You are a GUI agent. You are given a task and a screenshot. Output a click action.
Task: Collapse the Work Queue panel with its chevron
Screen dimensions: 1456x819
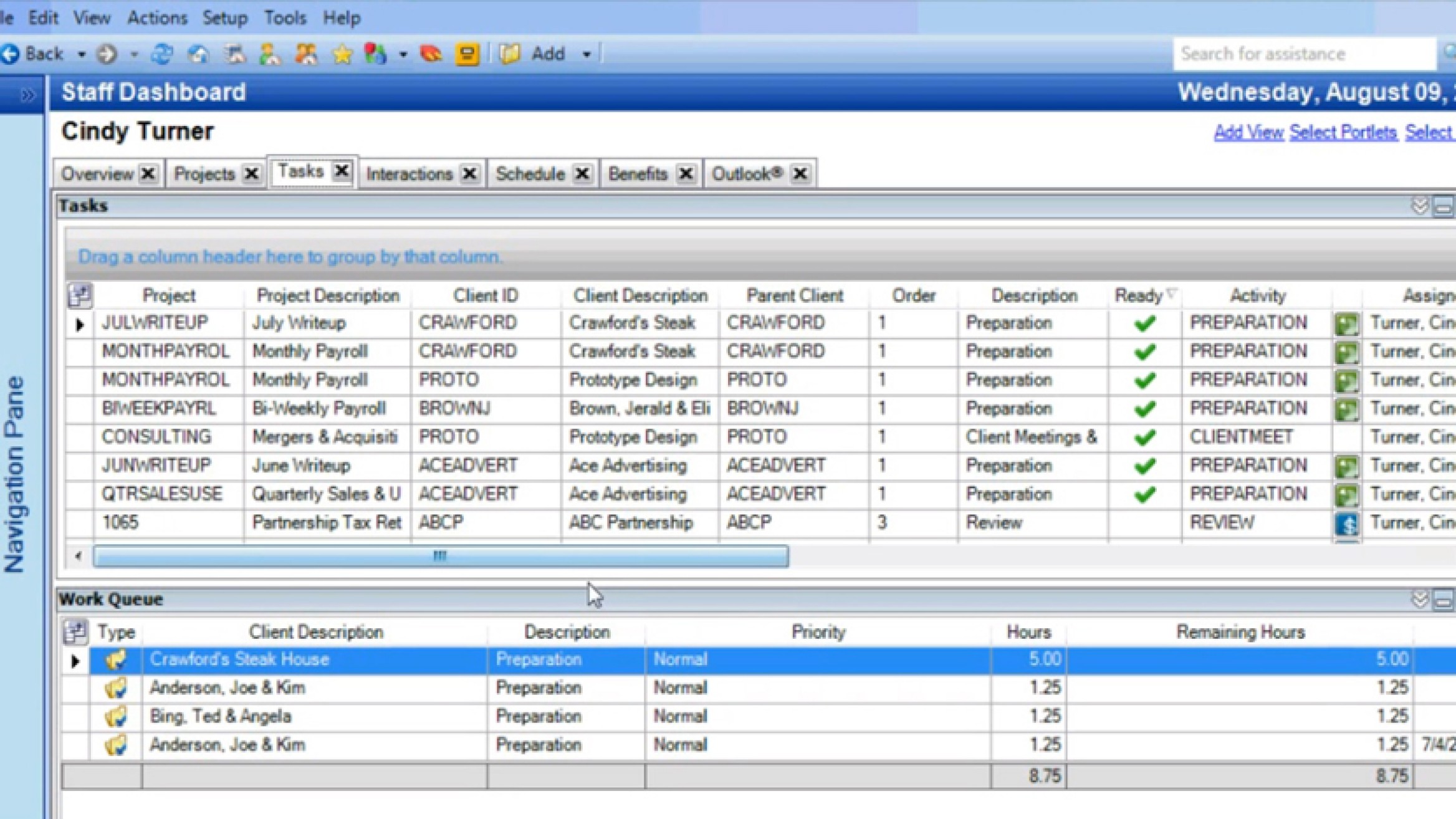tap(1420, 600)
